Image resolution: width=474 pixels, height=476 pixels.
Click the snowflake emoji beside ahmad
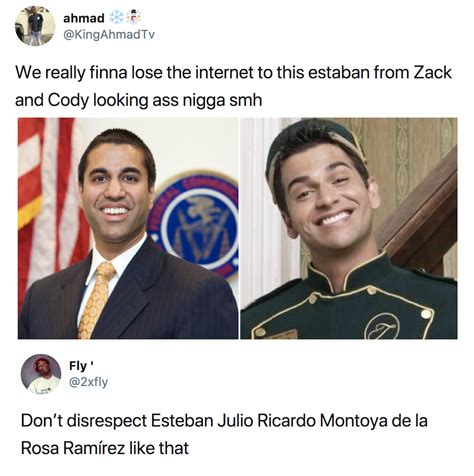point(116,17)
